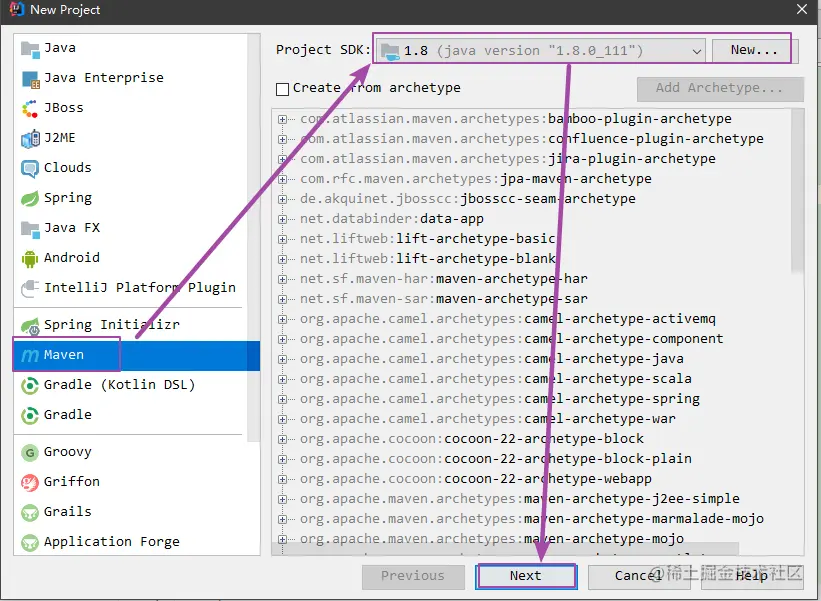Select cocoon-22-archetype-block-plain row
This screenshot has width=821, height=601.
point(495,459)
